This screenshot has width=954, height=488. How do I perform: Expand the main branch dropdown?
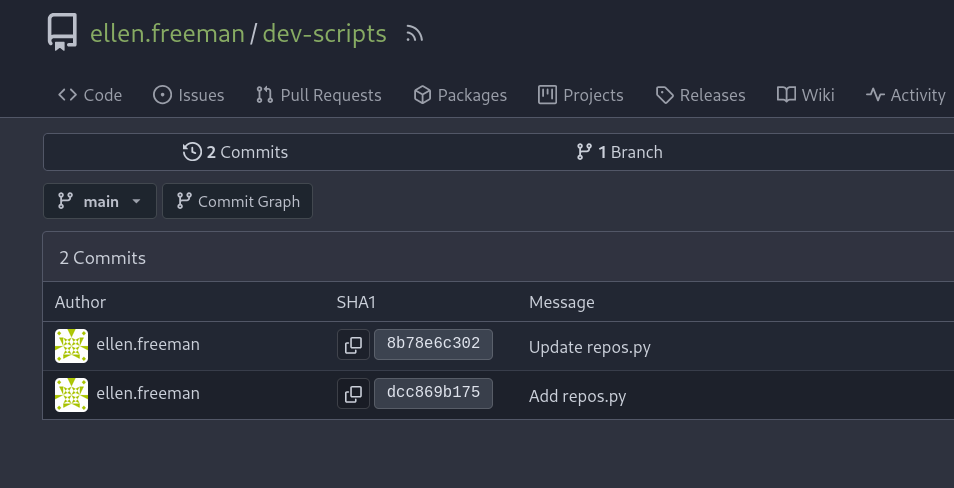coord(100,201)
